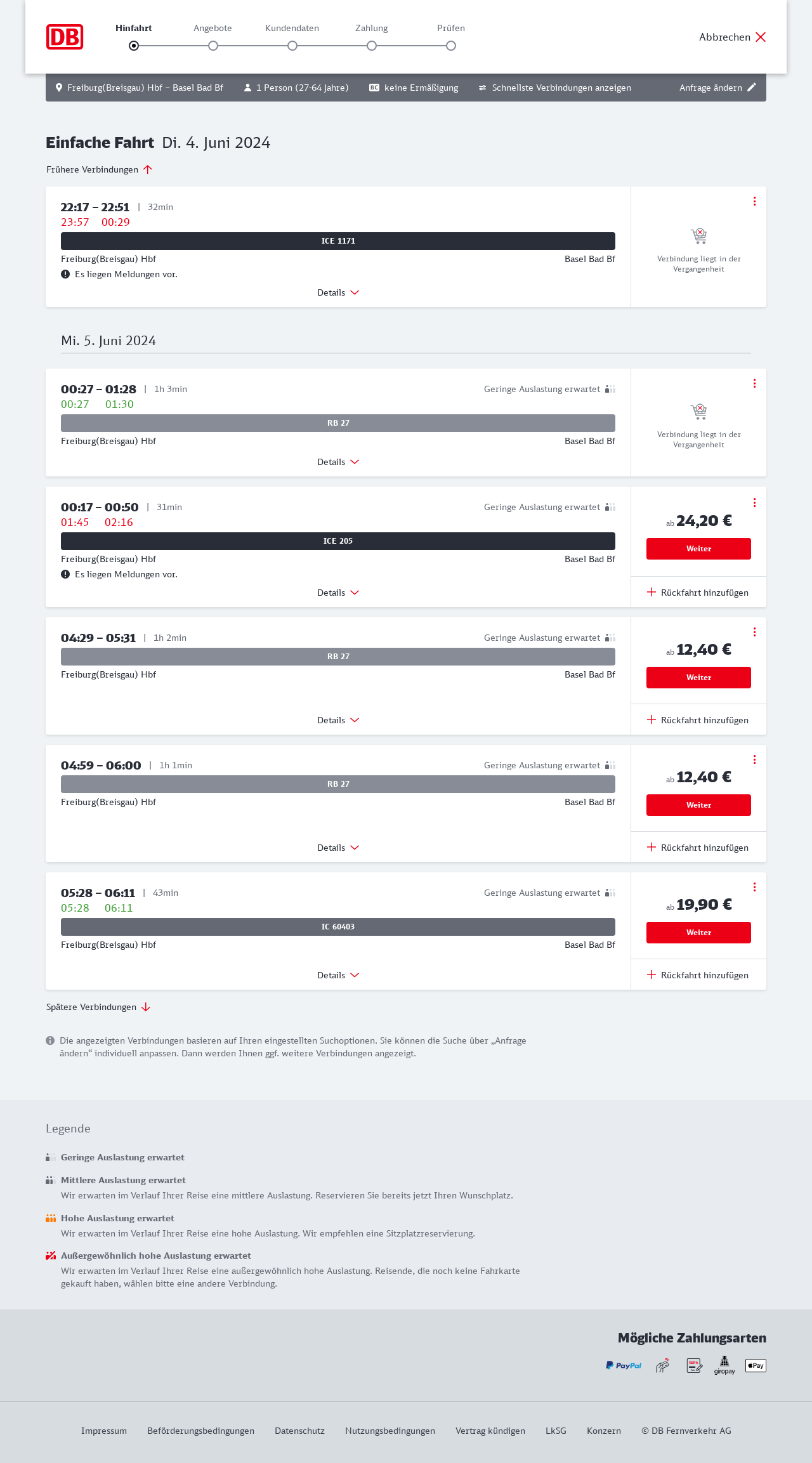Click the pencil icon beside Anfrage ändern
Image resolution: width=812 pixels, height=1463 pixels.
coord(752,88)
